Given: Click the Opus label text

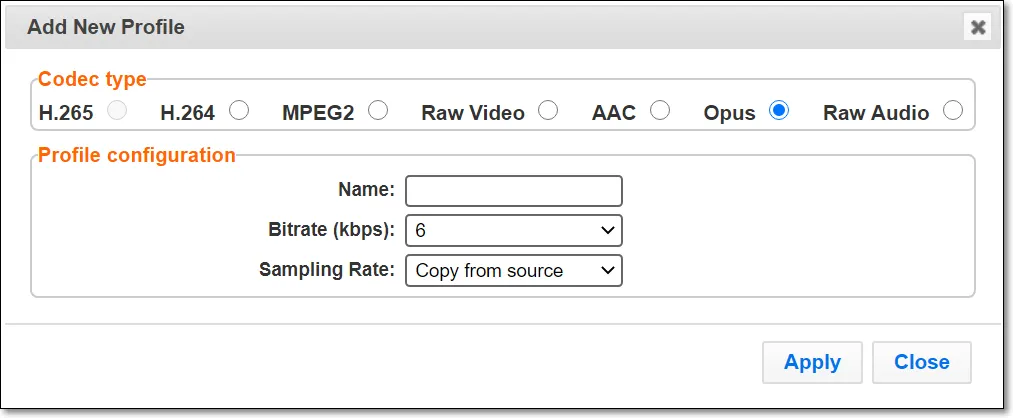Looking at the screenshot, I should point(729,114).
